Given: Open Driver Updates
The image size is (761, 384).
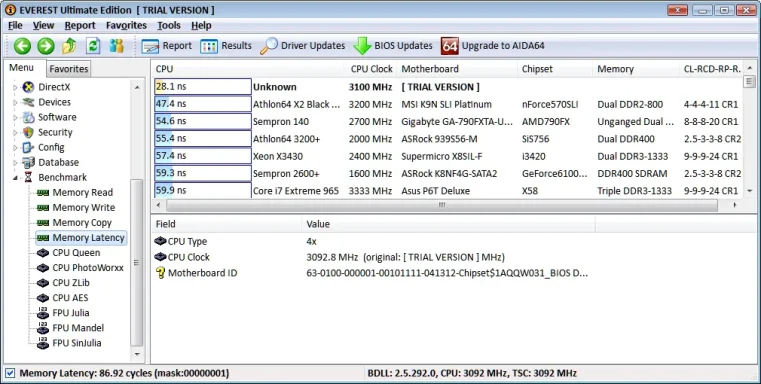Looking at the screenshot, I should pos(302,46).
